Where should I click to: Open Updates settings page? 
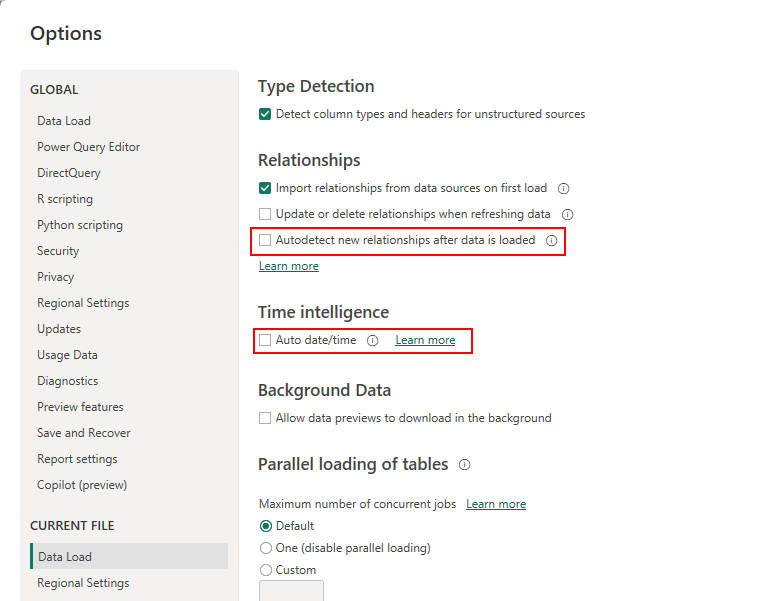59,329
